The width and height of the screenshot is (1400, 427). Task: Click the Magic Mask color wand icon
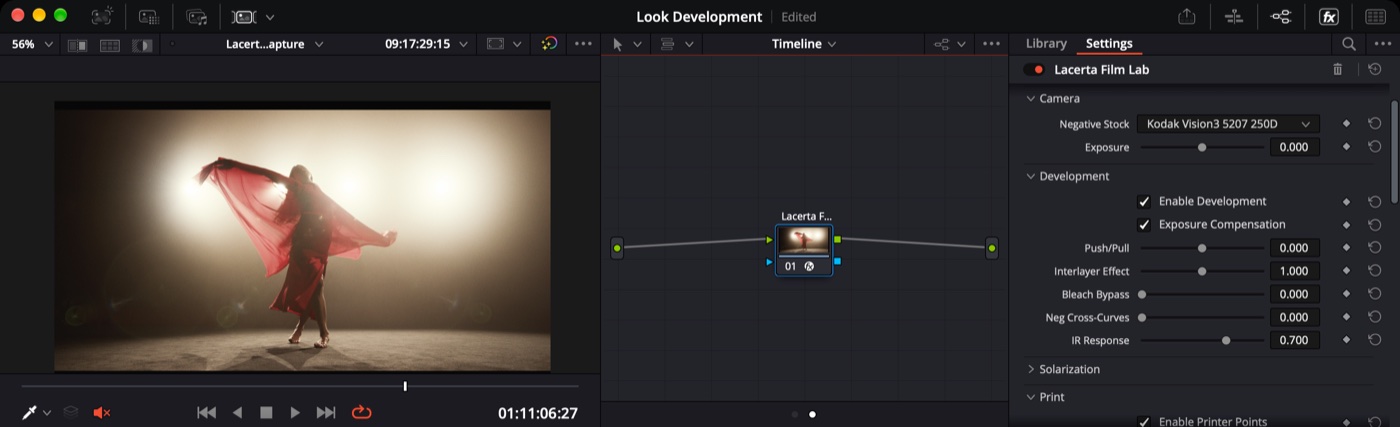(x=549, y=44)
